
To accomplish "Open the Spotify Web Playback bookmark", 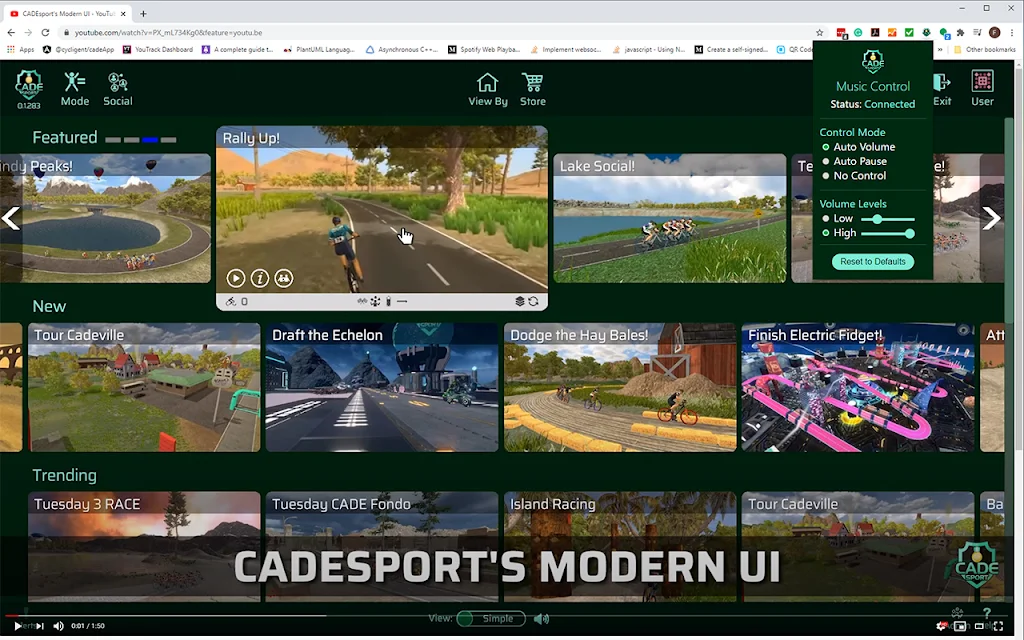I will coord(483,49).
